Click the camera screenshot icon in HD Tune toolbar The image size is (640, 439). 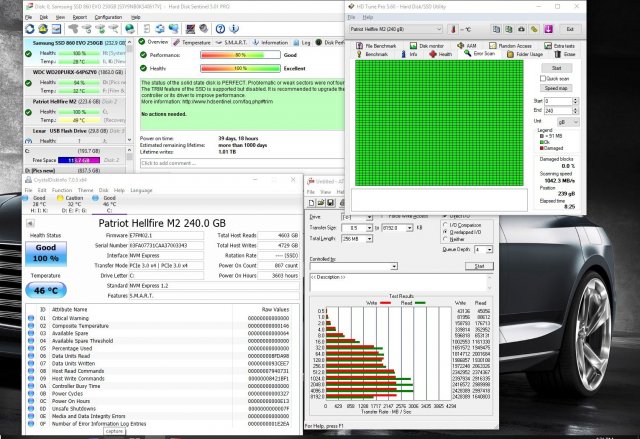pyautogui.click(x=521, y=29)
